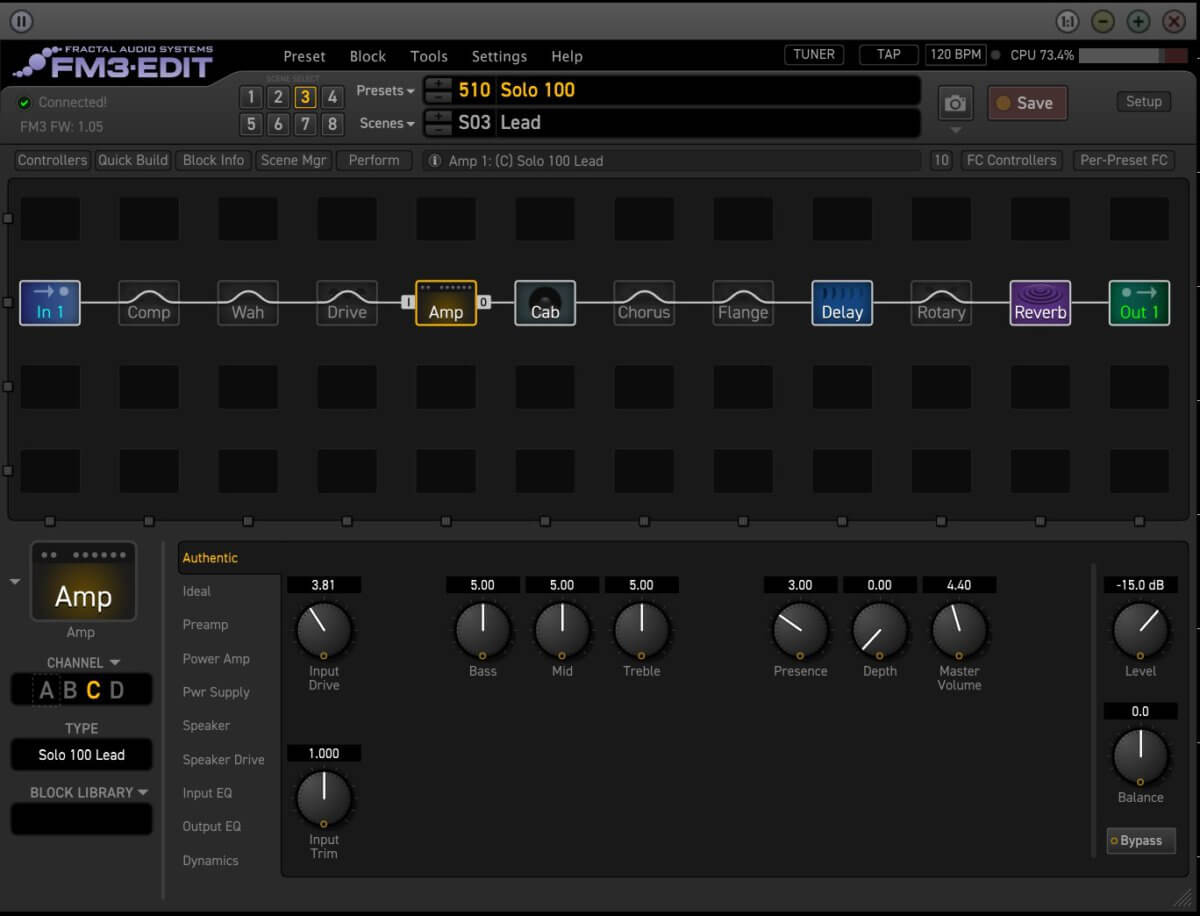Click the pause icon at top left
Viewport: 1200px width, 916px height.
pos(21,20)
